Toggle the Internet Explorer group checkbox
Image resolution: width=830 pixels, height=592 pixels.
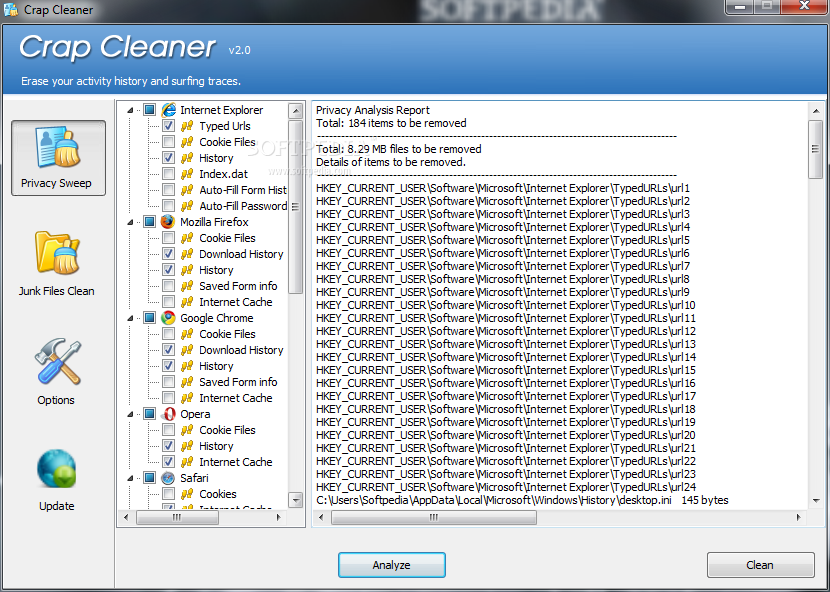click(x=150, y=110)
